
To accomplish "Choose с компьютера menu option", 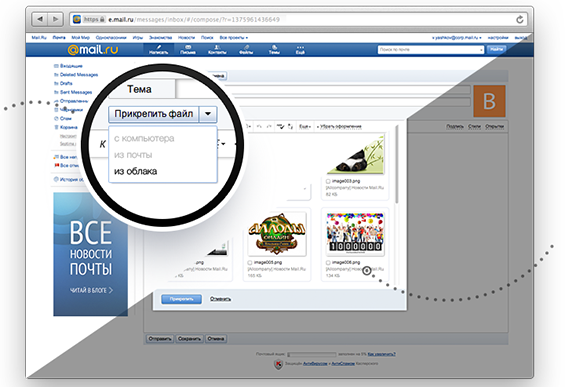I will 144,138.
